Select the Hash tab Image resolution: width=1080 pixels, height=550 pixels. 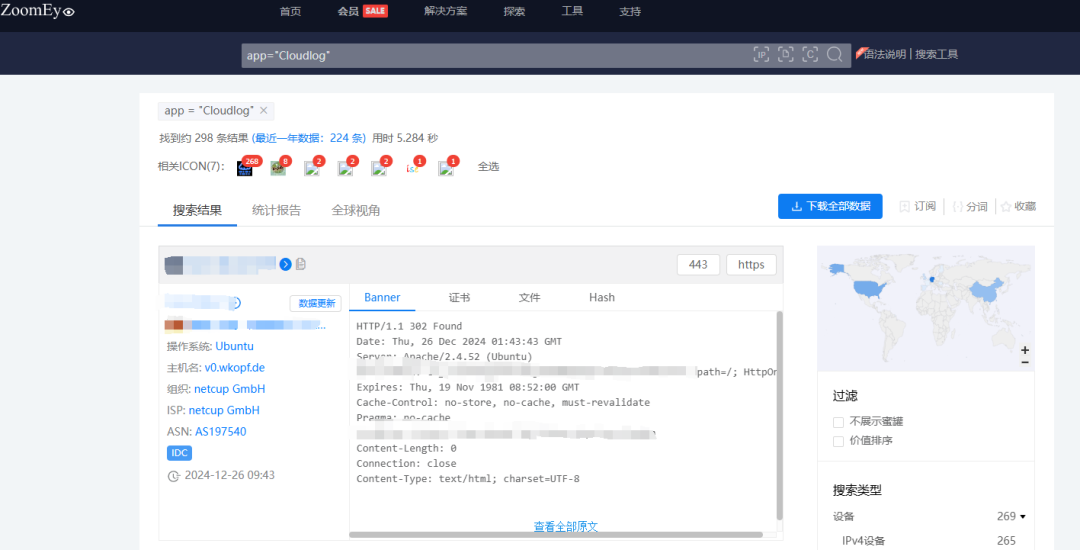601,297
